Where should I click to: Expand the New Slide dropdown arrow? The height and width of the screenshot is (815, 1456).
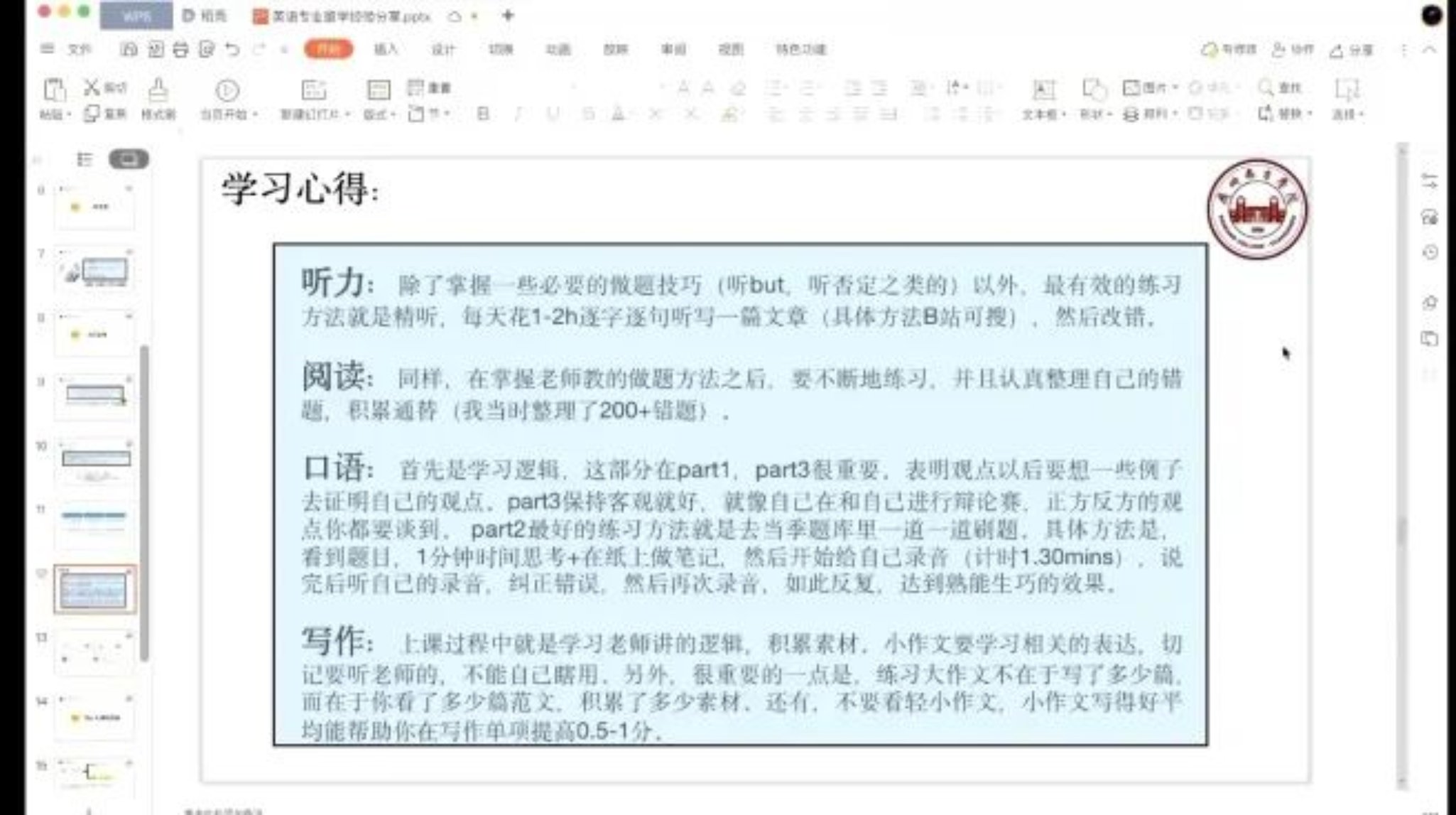347,114
